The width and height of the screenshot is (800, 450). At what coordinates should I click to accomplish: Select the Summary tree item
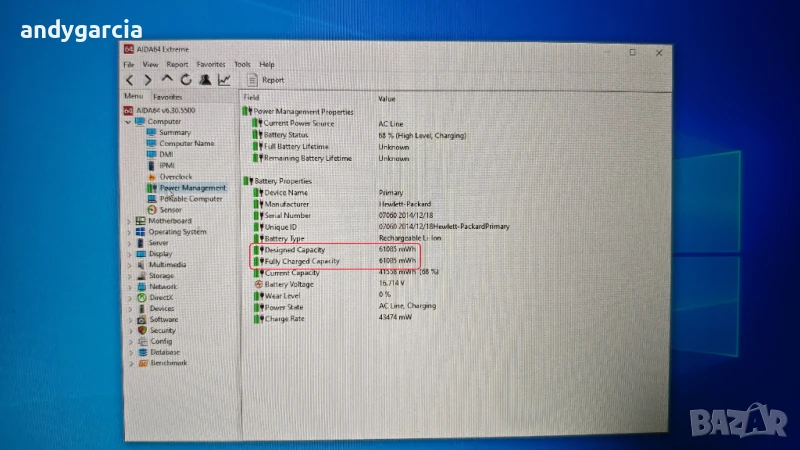(174, 133)
